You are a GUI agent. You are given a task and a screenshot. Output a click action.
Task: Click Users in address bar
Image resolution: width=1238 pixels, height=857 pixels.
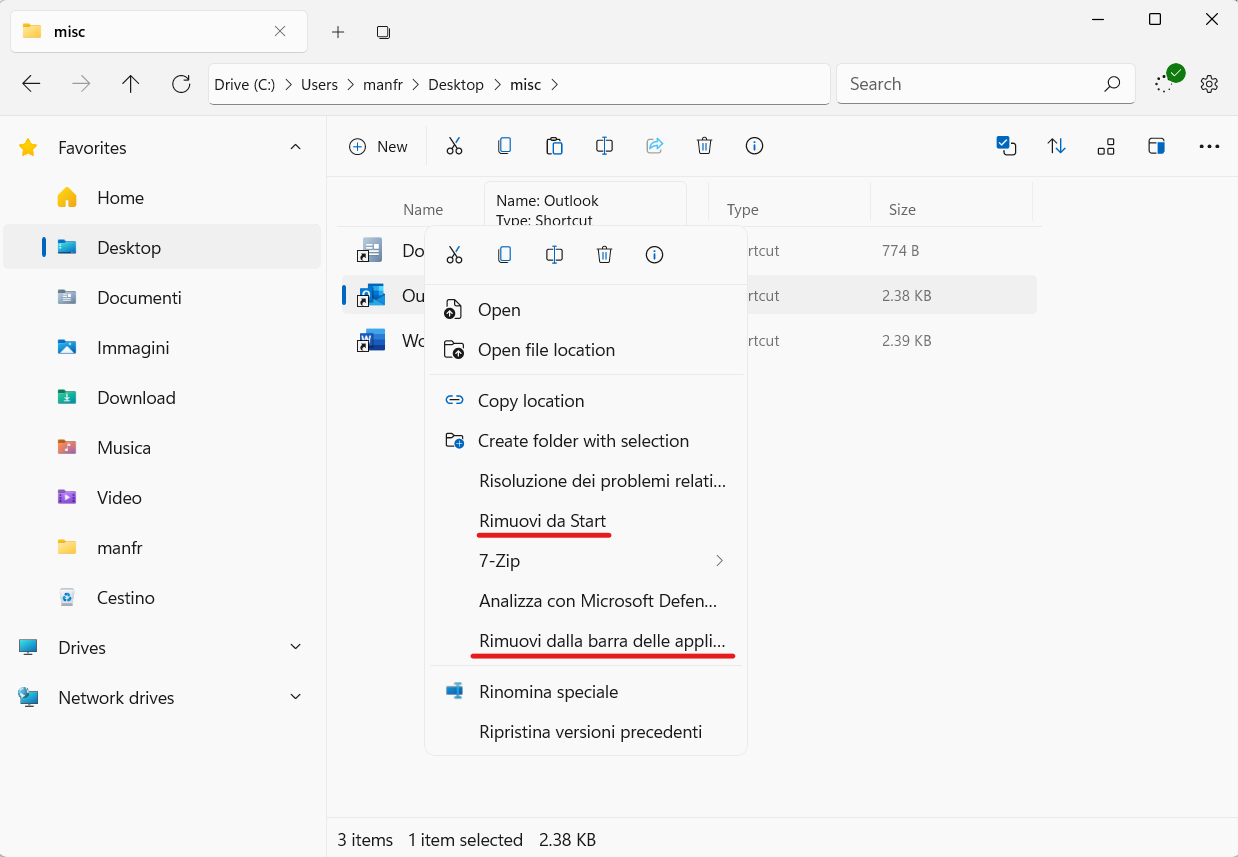click(319, 84)
